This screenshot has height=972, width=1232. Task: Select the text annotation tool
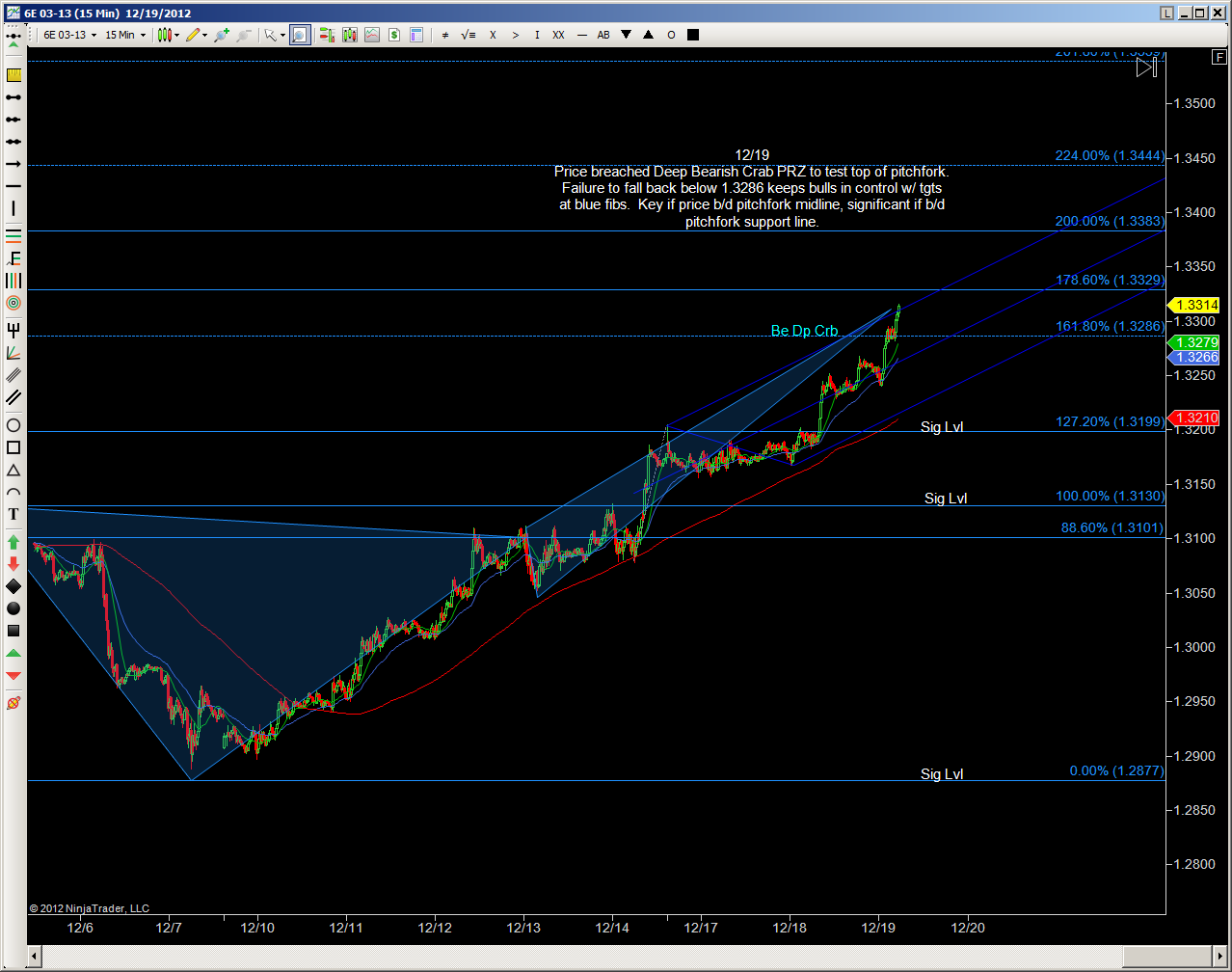(x=13, y=514)
